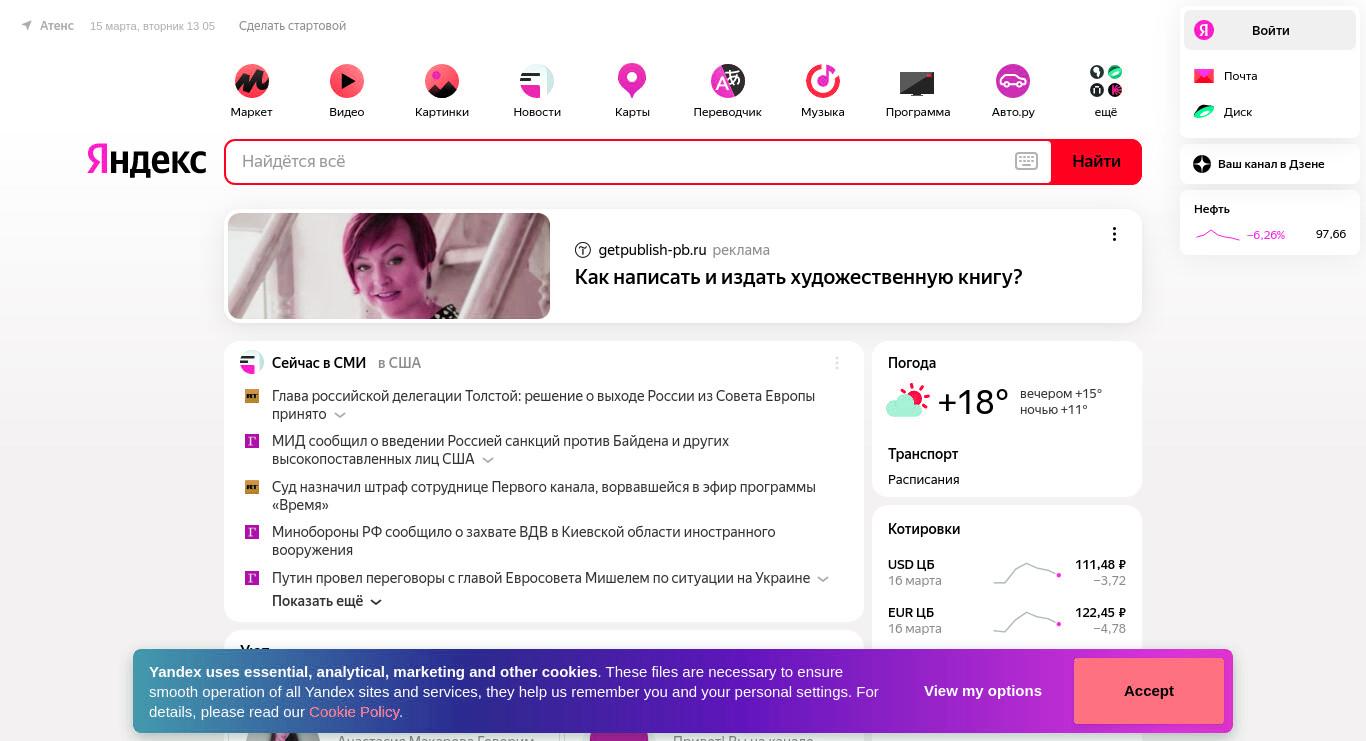Open the Cookie Policy link
Viewport: 1366px width, 741px height.
coord(354,712)
